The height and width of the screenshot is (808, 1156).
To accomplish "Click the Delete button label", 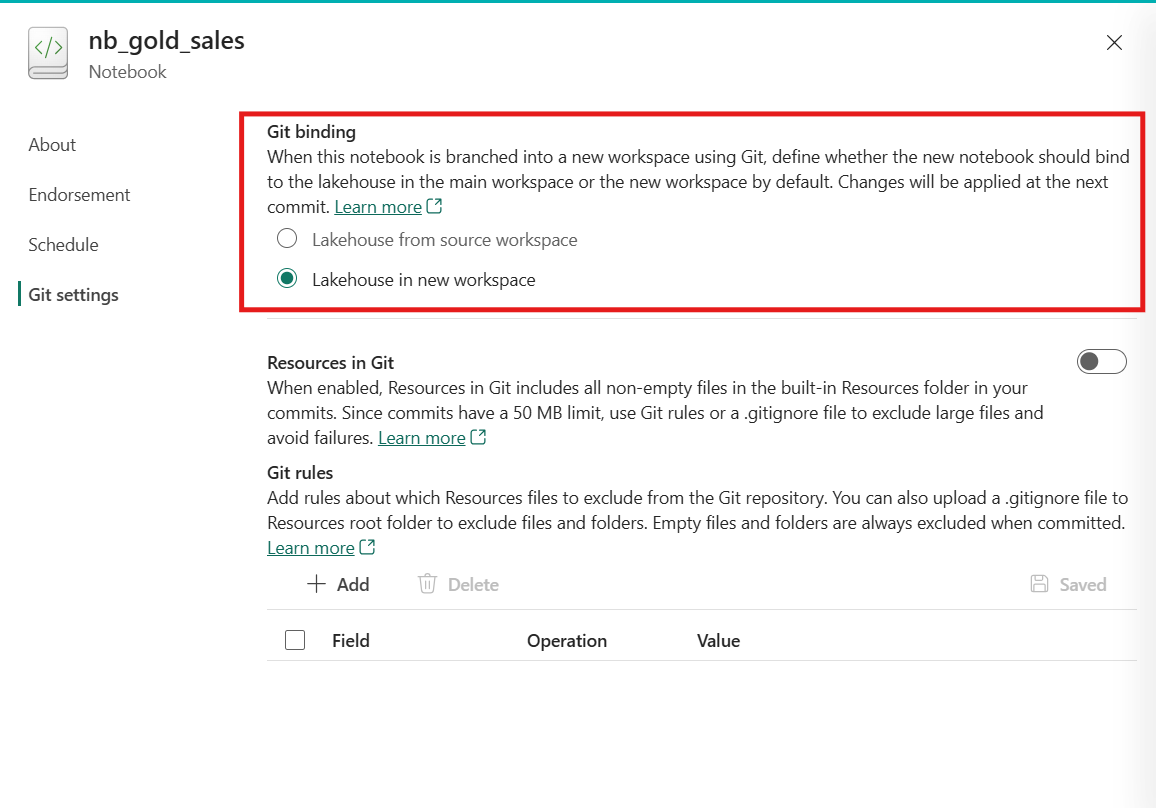I will coord(473,585).
